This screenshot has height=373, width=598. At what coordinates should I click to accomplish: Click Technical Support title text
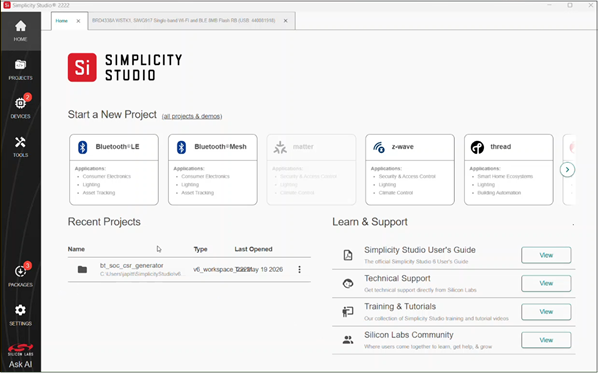point(397,278)
